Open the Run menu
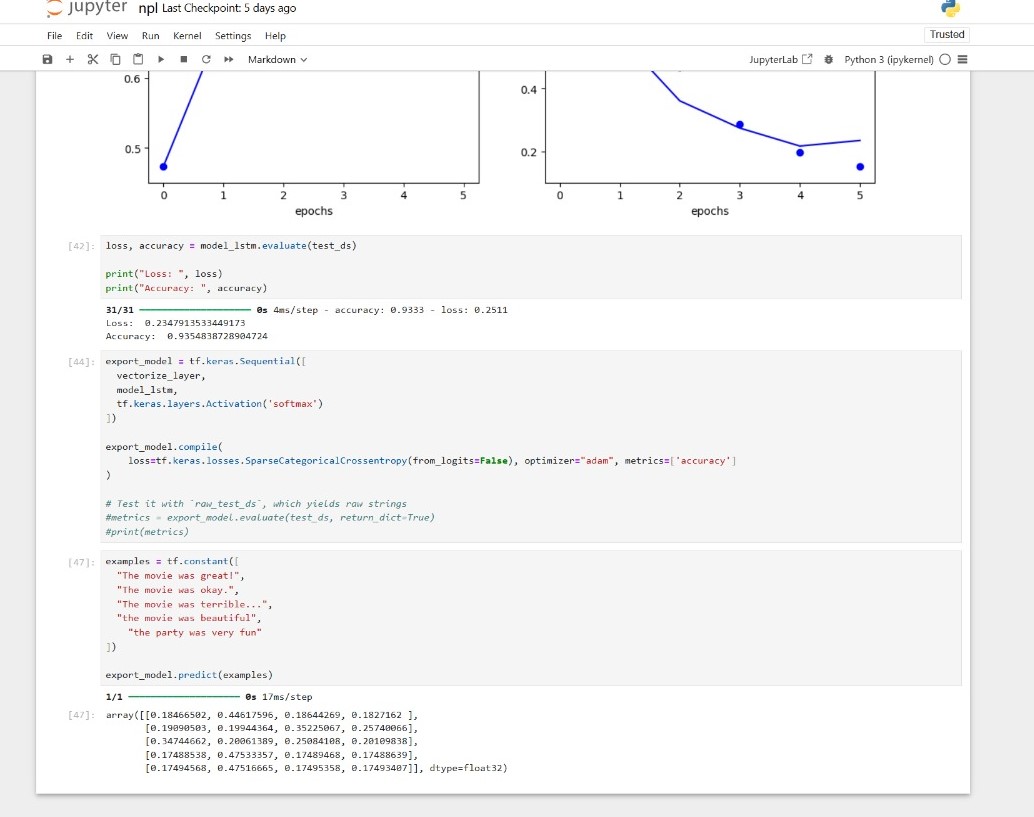1034x817 pixels. point(150,36)
